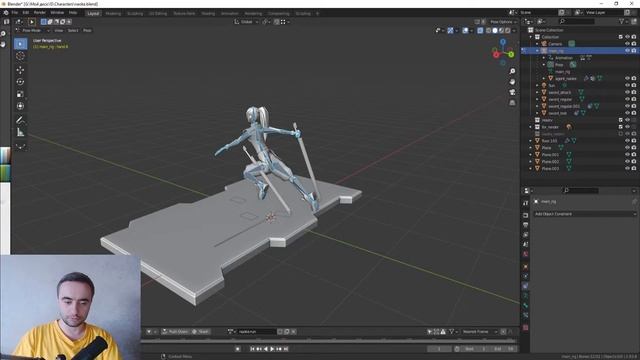Image resolution: width=640 pixels, height=360 pixels.
Task: Pick the Annotate pencil tool
Action: pyautogui.click(x=20, y=120)
